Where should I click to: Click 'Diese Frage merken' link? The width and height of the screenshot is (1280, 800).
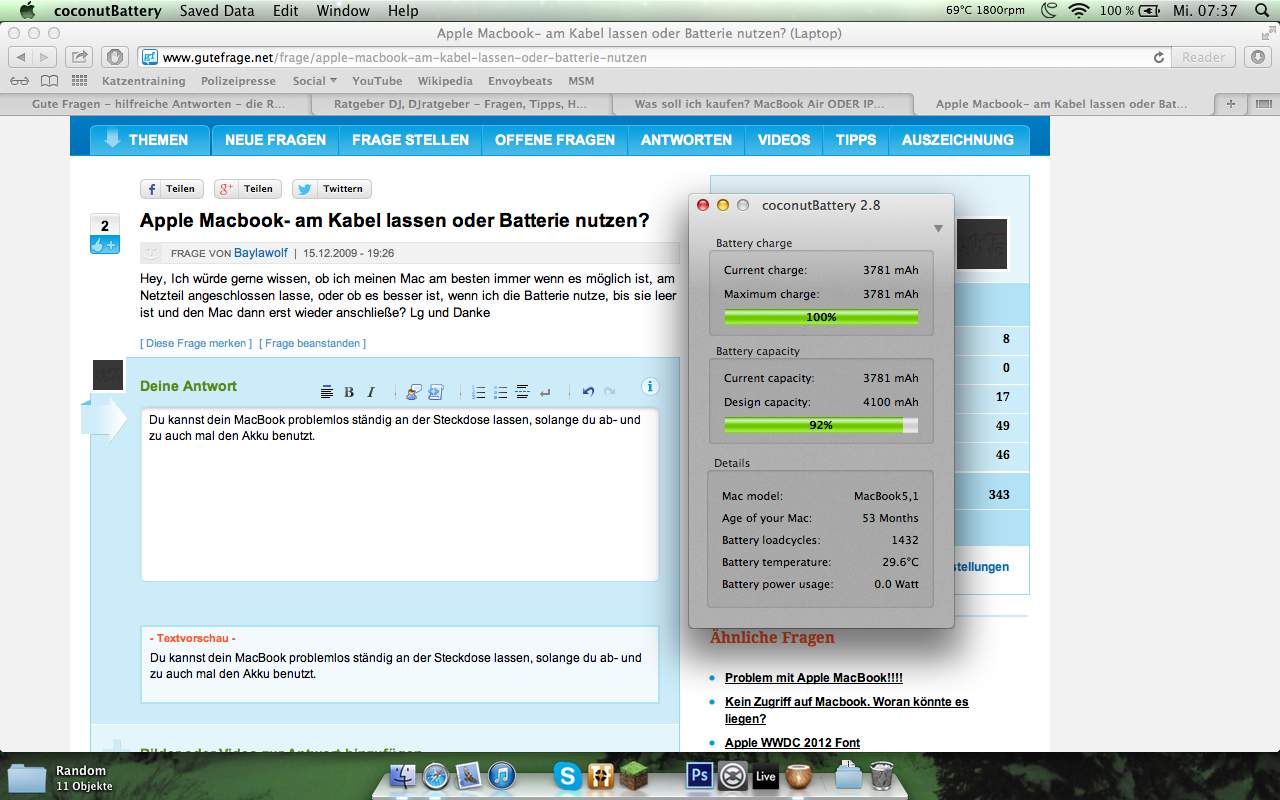pyautogui.click(x=196, y=343)
